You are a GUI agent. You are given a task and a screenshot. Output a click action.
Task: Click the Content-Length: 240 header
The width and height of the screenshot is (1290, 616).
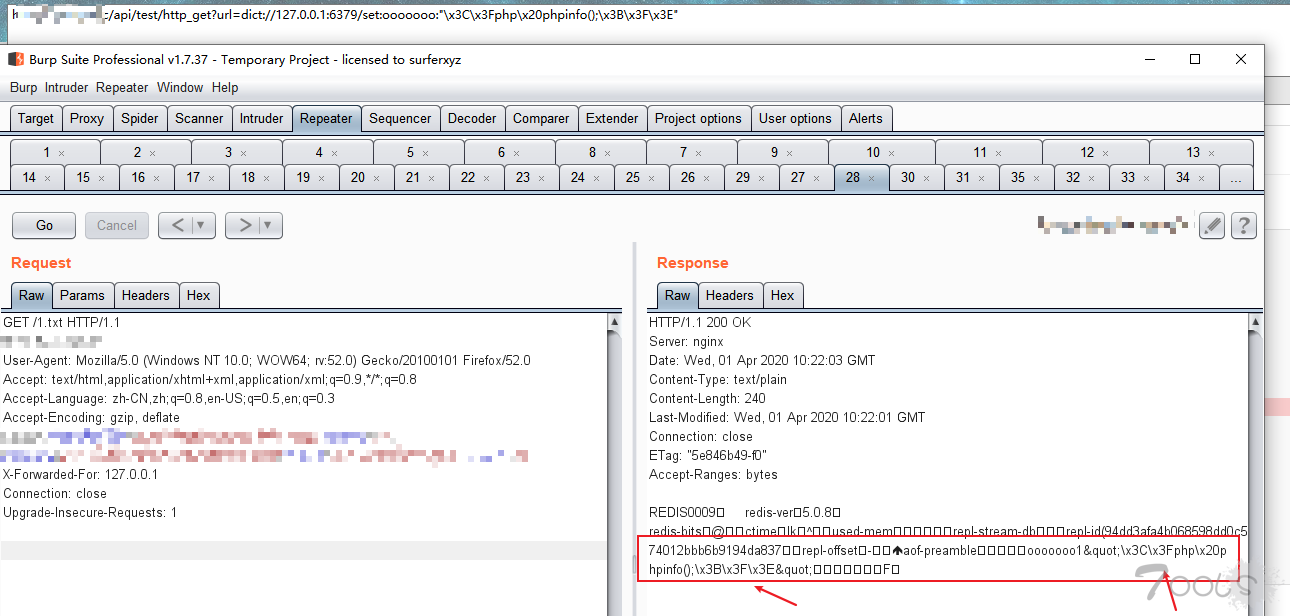(x=707, y=399)
